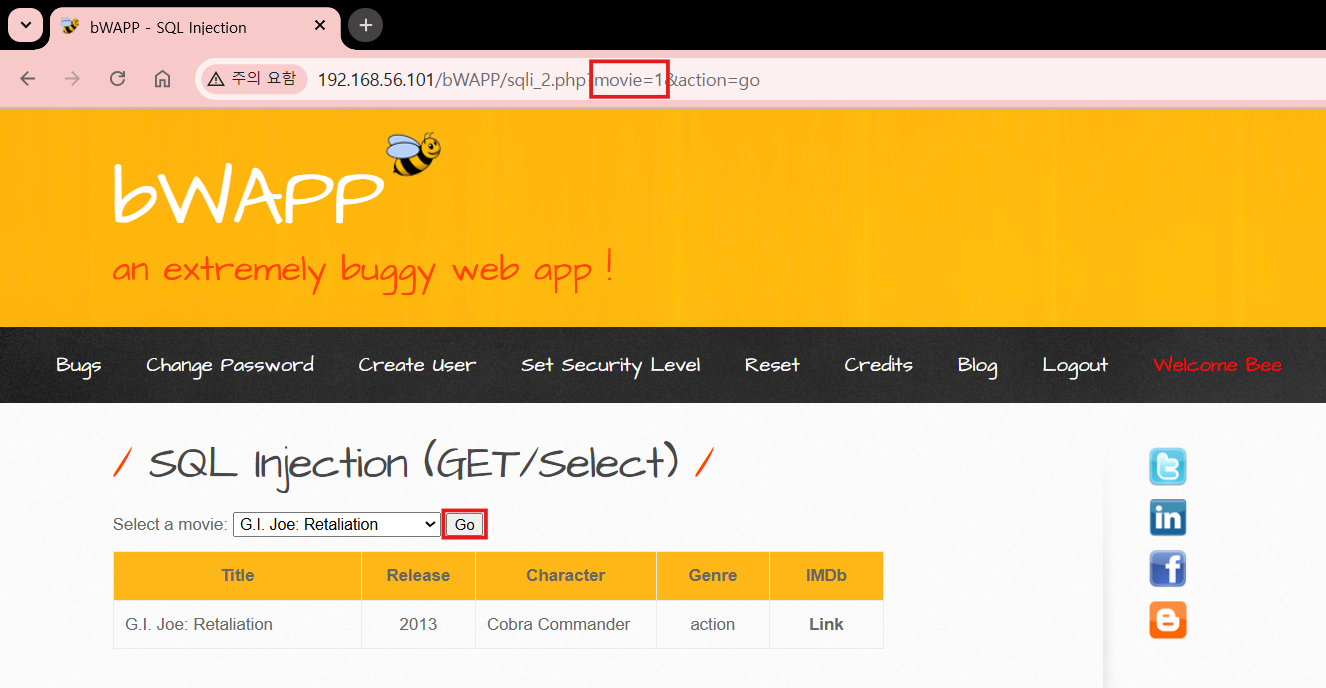Click the browser forward arrow
This screenshot has width=1326, height=688.
click(x=72, y=79)
